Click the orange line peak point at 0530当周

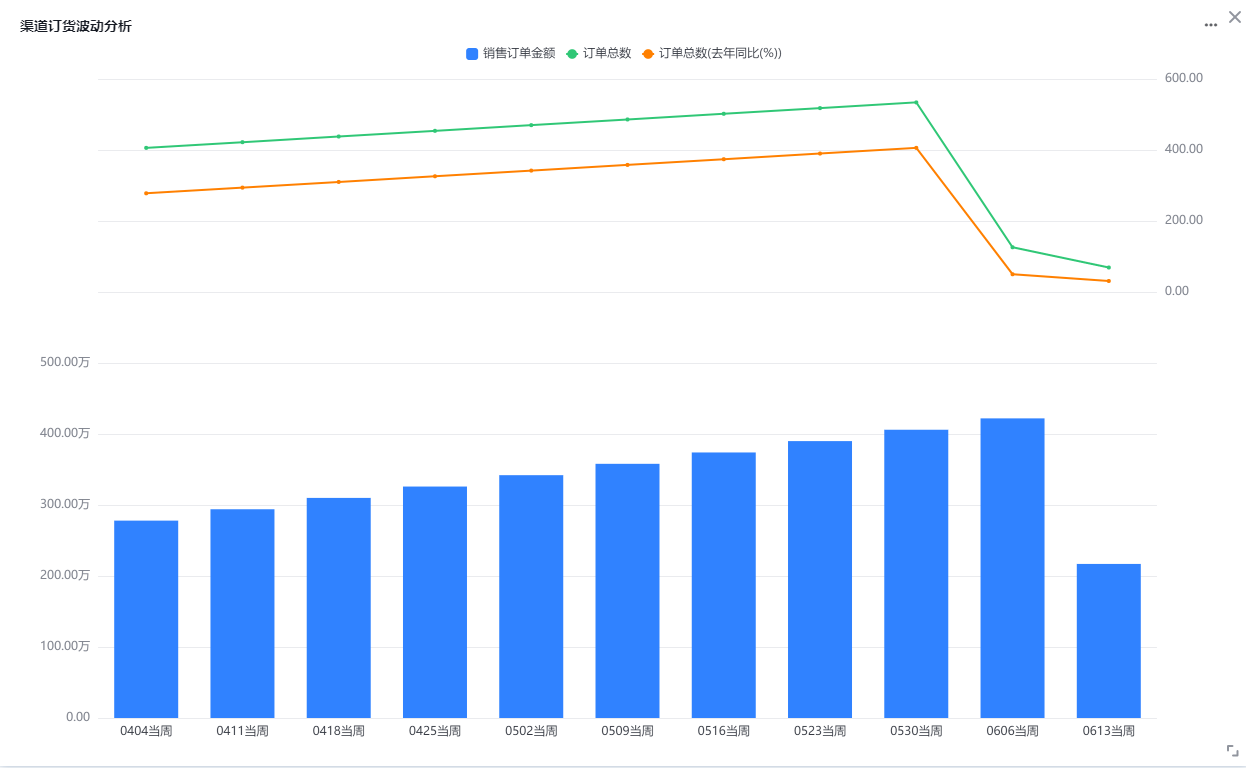coord(916,148)
